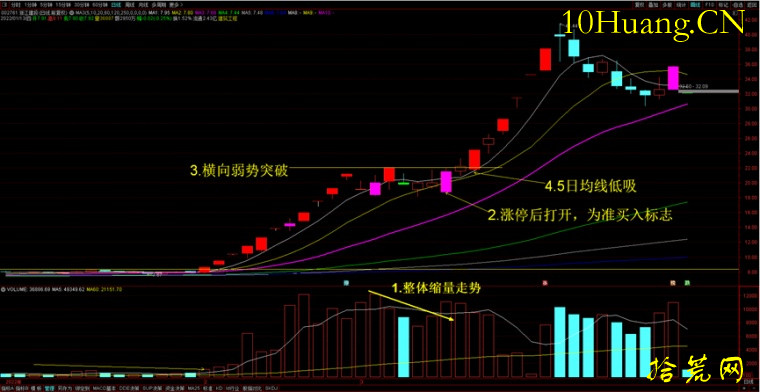
Task: Click the blue info marker below chart
Action: (x=347, y=282)
